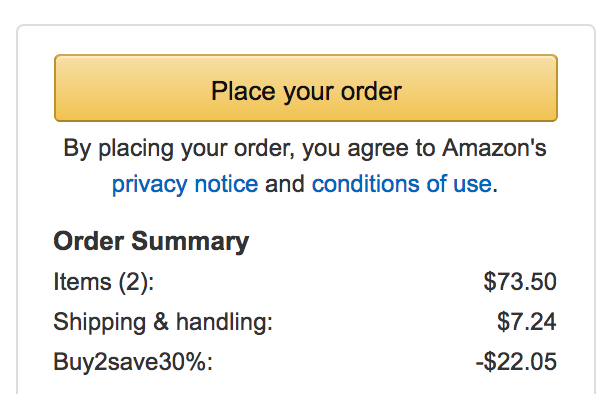
Task: Open the conditions of use link
Action: [402, 184]
